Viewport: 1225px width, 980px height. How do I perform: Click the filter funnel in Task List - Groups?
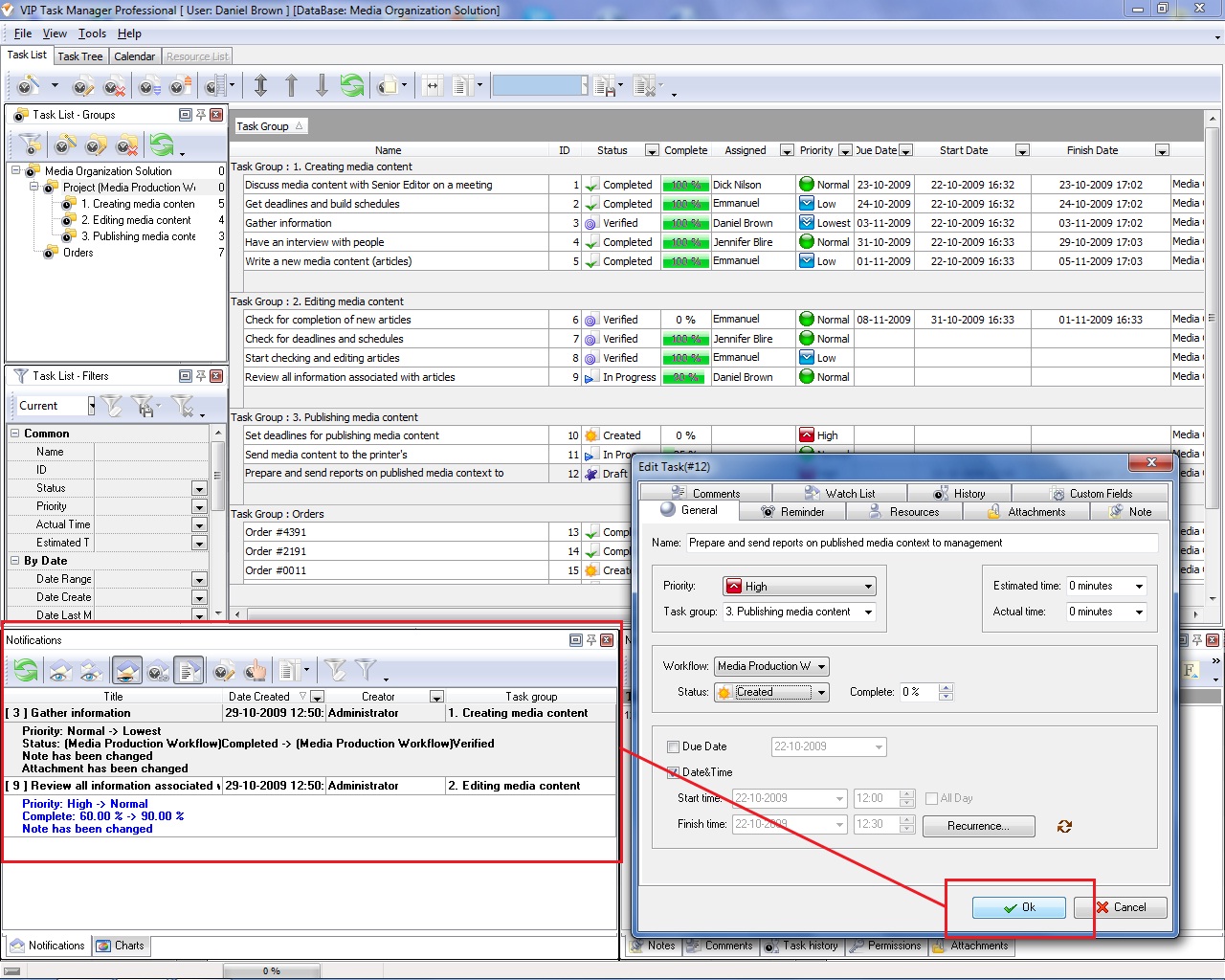32,145
